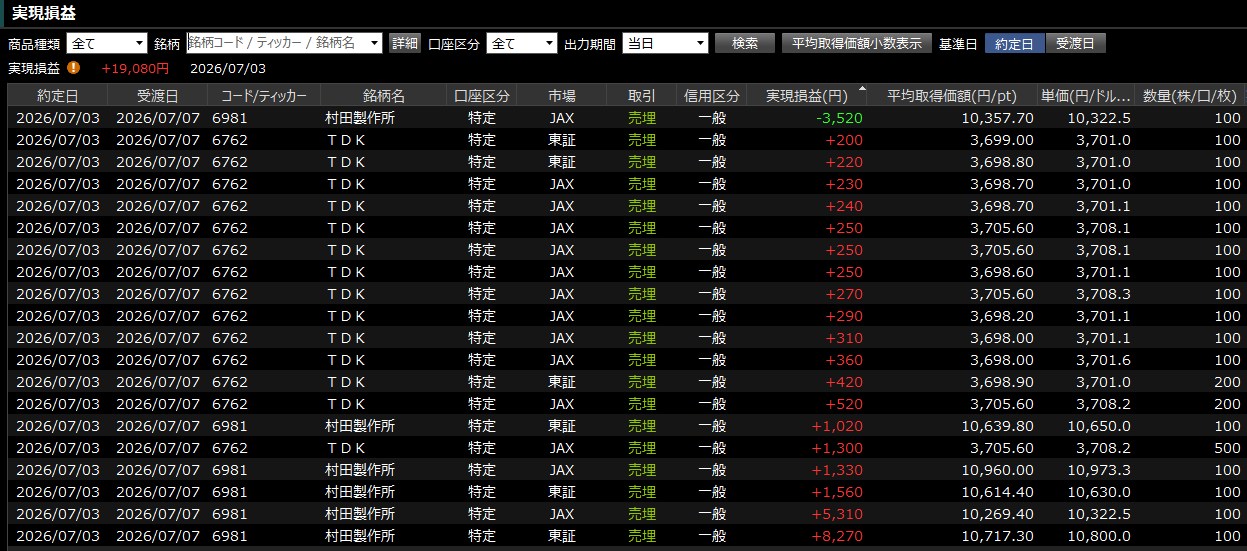The image size is (1247, 551).
Task: Click the 10,357.70 average cost cell
Action: click(x=998, y=118)
